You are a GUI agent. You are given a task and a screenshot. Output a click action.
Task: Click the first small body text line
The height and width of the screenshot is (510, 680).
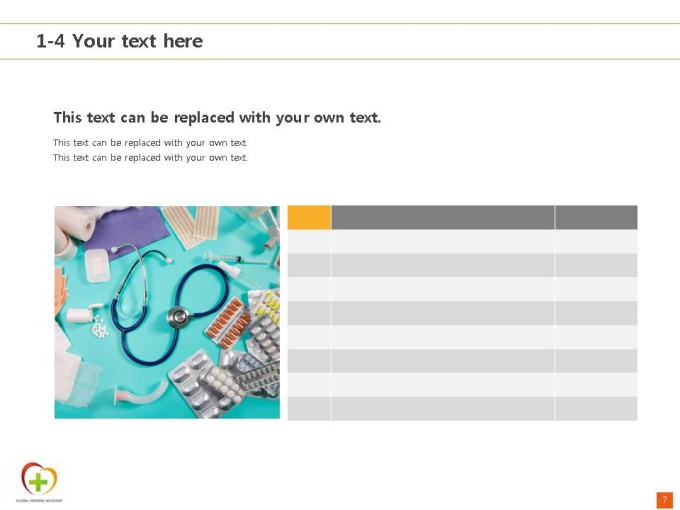pyautogui.click(x=150, y=143)
